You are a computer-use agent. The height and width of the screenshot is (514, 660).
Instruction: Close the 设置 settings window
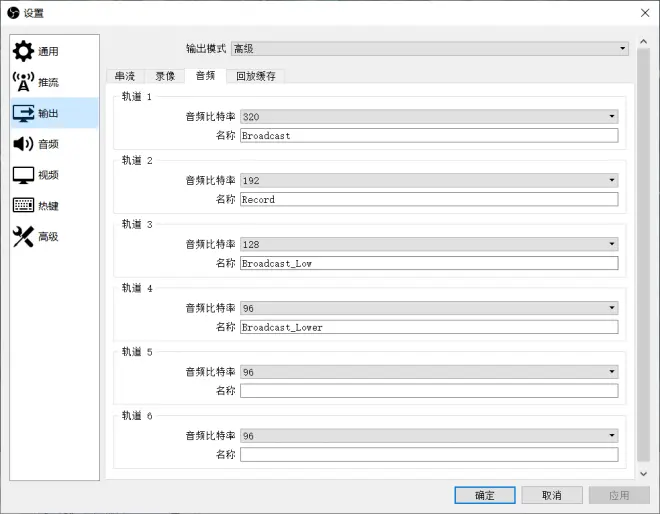click(645, 13)
